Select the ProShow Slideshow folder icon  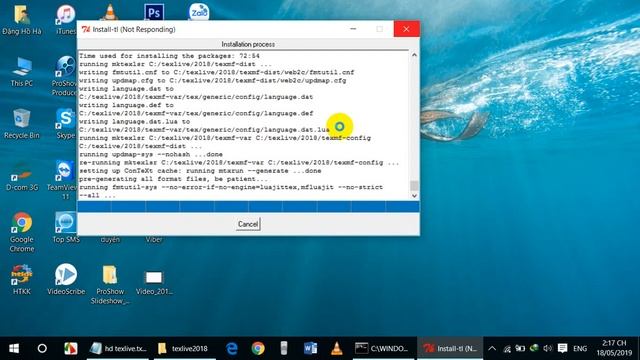click(110, 284)
